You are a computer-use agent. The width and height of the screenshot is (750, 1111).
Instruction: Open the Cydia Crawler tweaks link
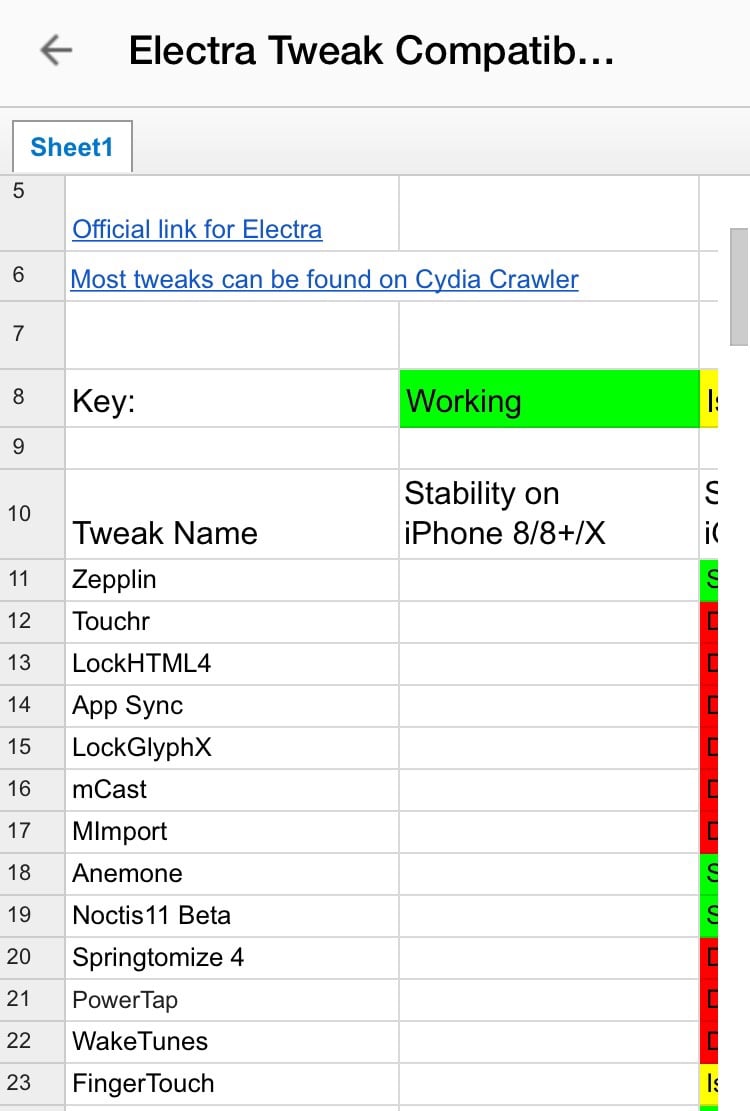click(x=324, y=279)
